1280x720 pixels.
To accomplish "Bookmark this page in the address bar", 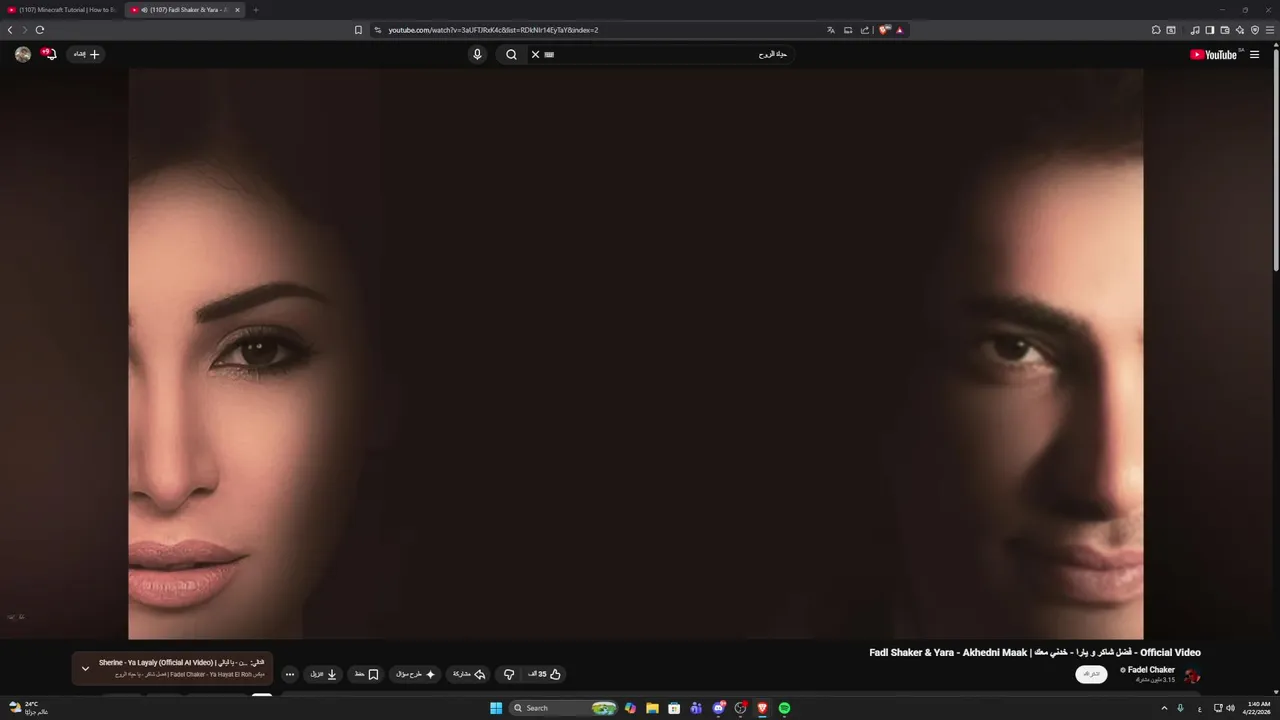I will (358, 30).
